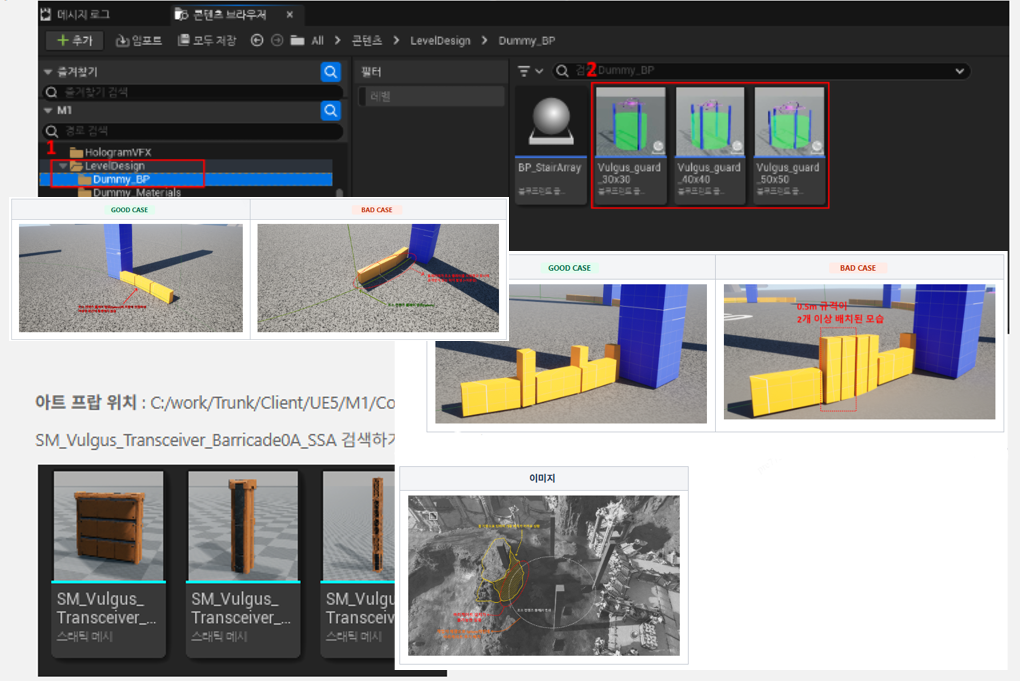Open the search icon in M1 header
The image size is (1020, 681).
(331, 111)
